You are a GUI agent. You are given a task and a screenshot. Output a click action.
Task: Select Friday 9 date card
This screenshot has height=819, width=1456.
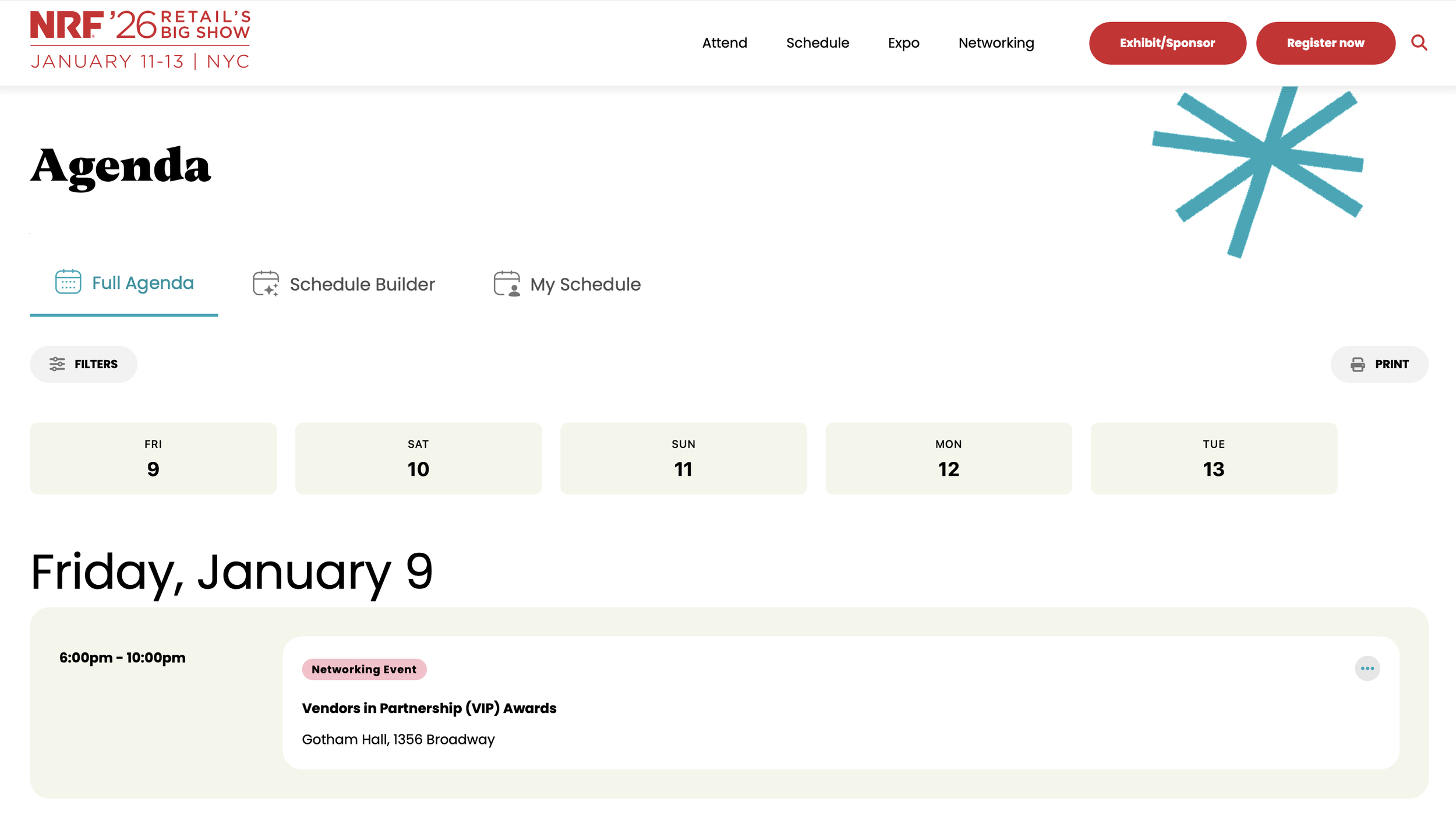point(153,458)
